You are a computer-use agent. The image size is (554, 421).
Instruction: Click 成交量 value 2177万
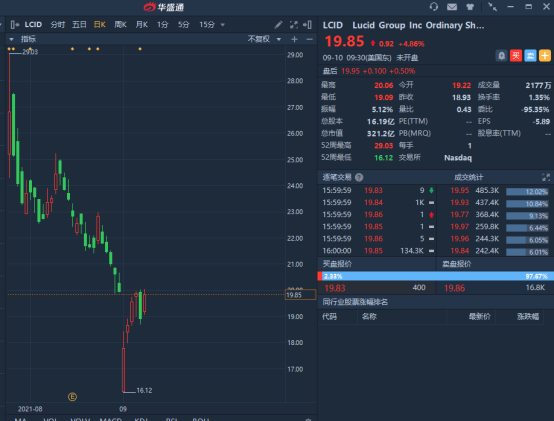tap(538, 85)
